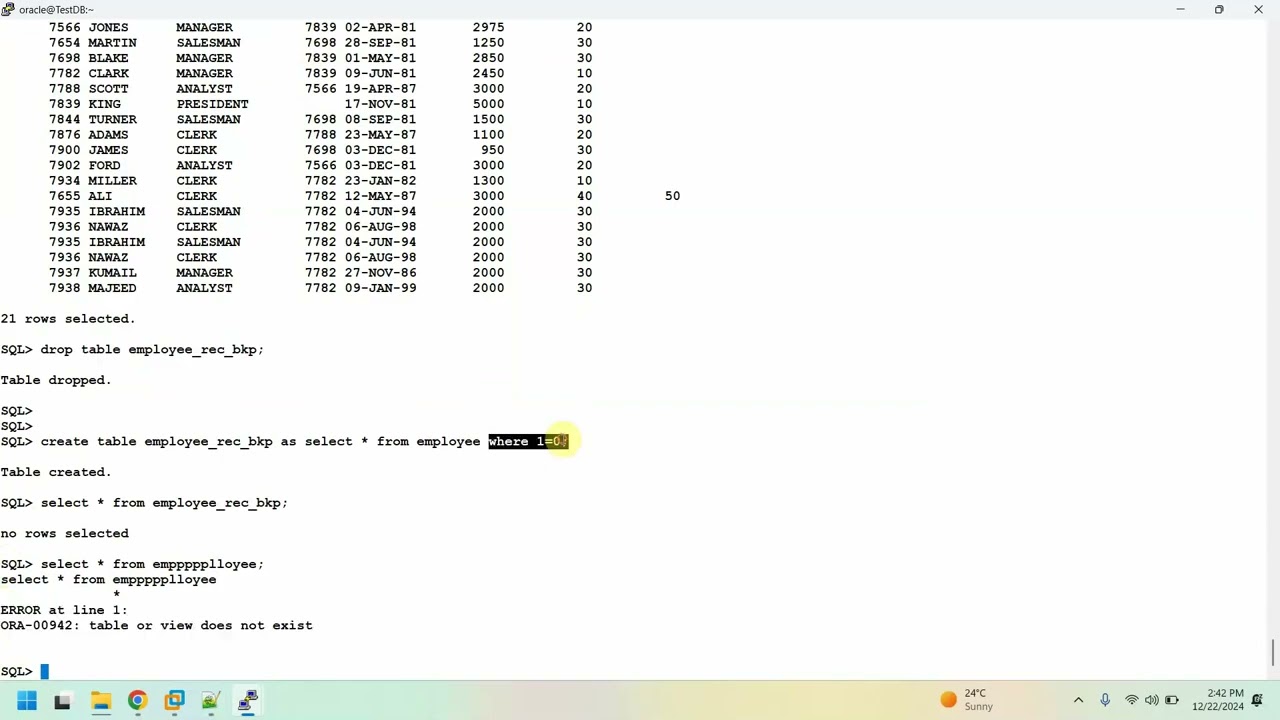Click the microphone icon in the system tray
The width and height of the screenshot is (1280, 720).
click(x=1105, y=700)
